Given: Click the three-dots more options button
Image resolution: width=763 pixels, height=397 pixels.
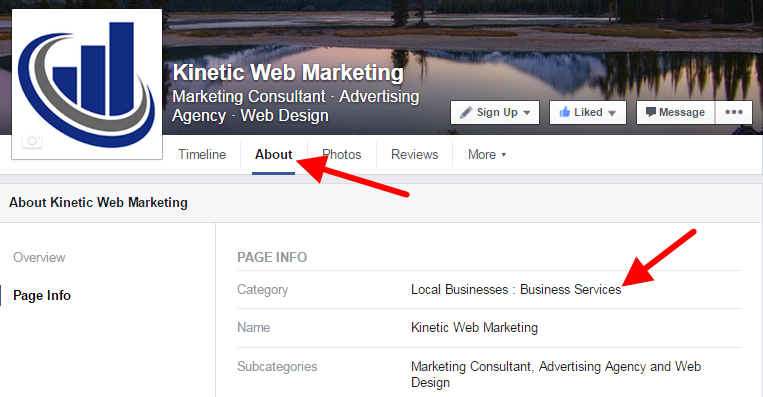Looking at the screenshot, I should pyautogui.click(x=733, y=112).
